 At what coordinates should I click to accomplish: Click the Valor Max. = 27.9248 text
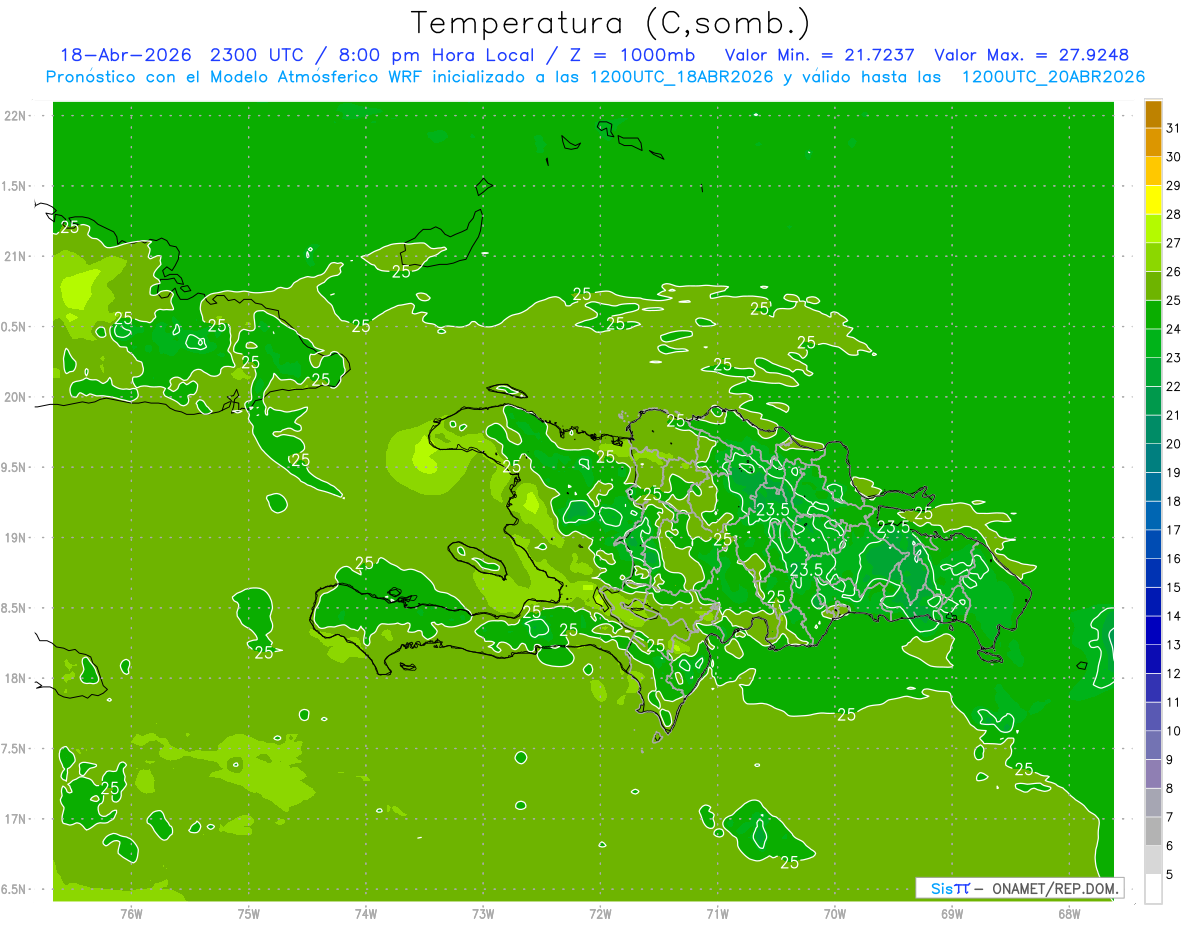point(1031,55)
